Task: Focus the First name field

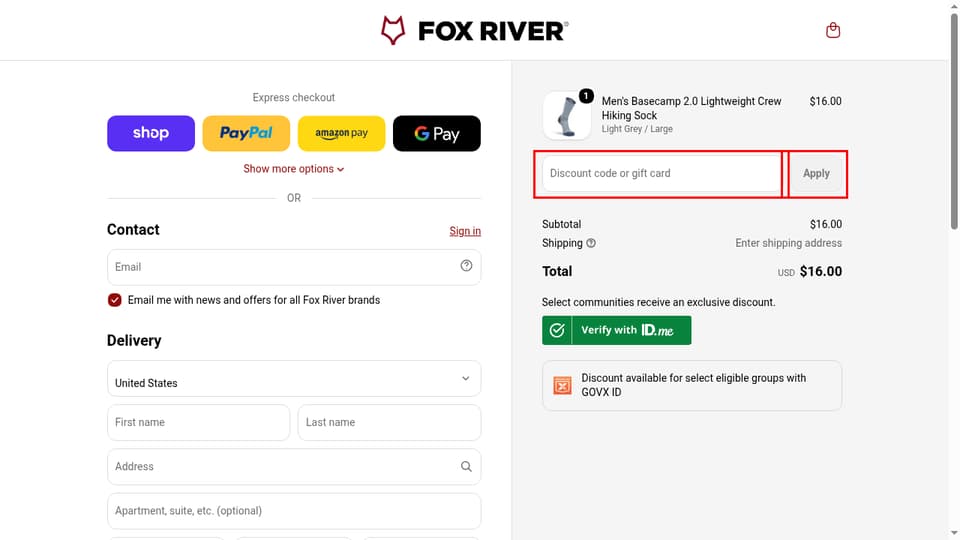Action: 198,422
